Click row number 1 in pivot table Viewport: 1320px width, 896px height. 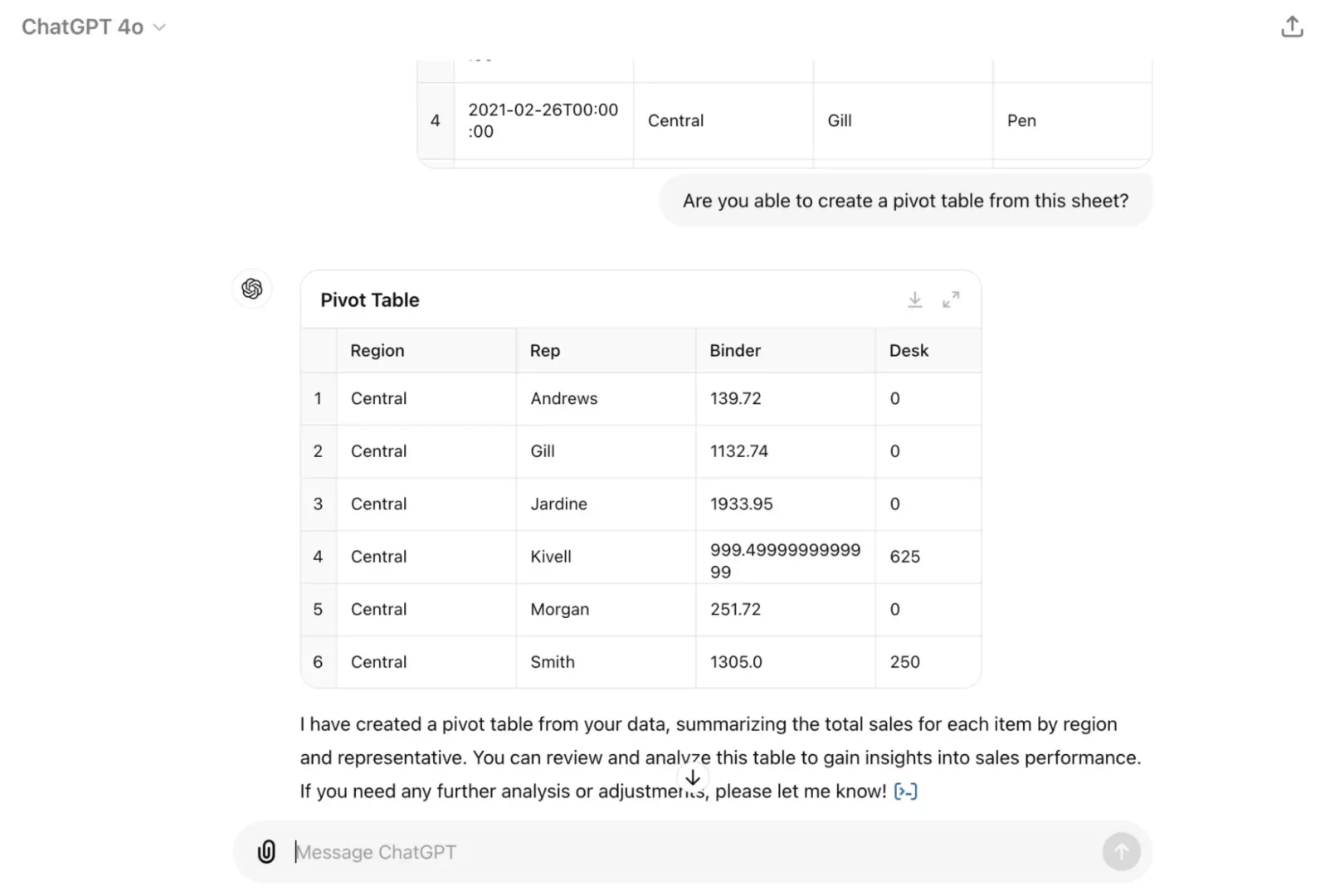[x=318, y=398]
